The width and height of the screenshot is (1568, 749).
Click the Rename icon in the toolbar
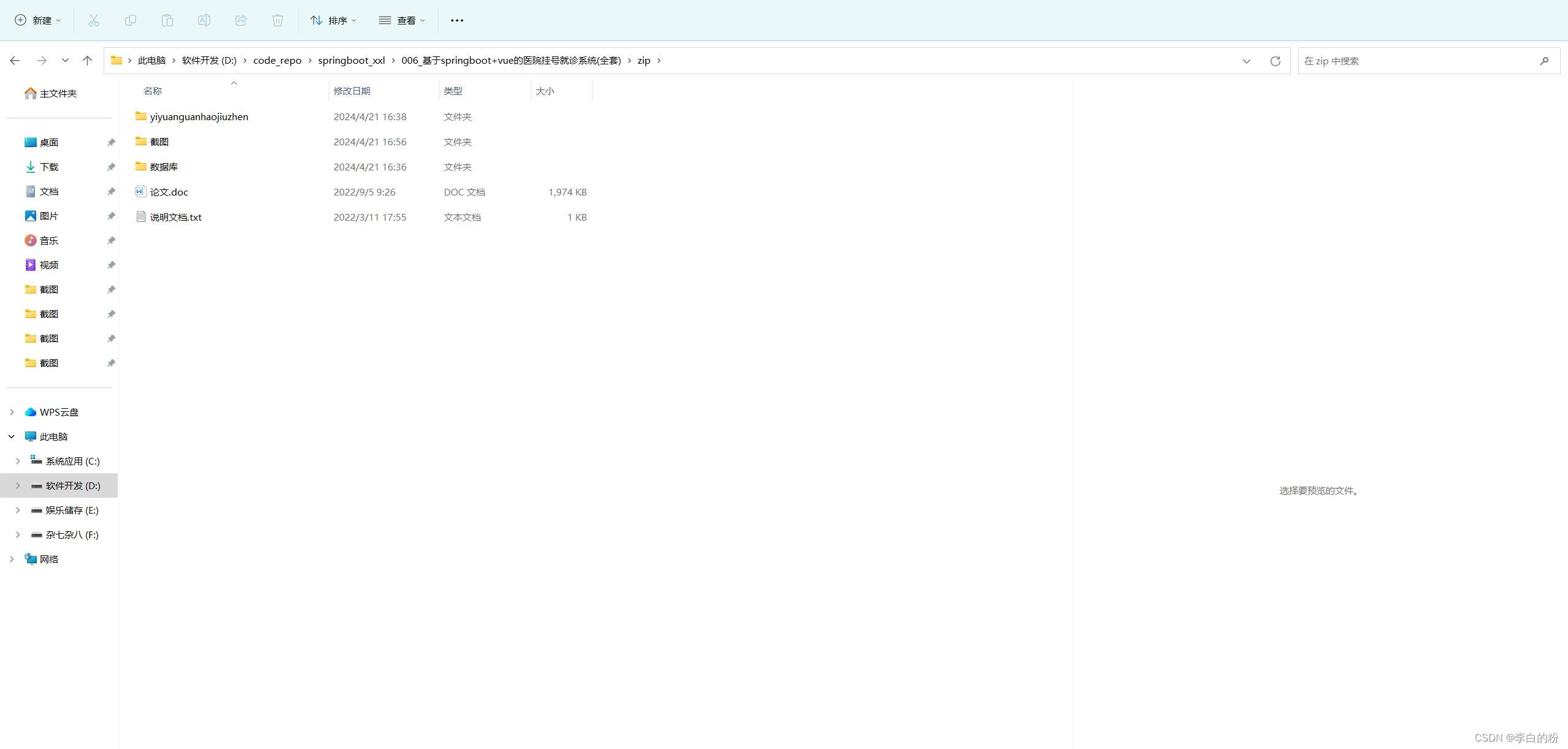click(x=204, y=20)
